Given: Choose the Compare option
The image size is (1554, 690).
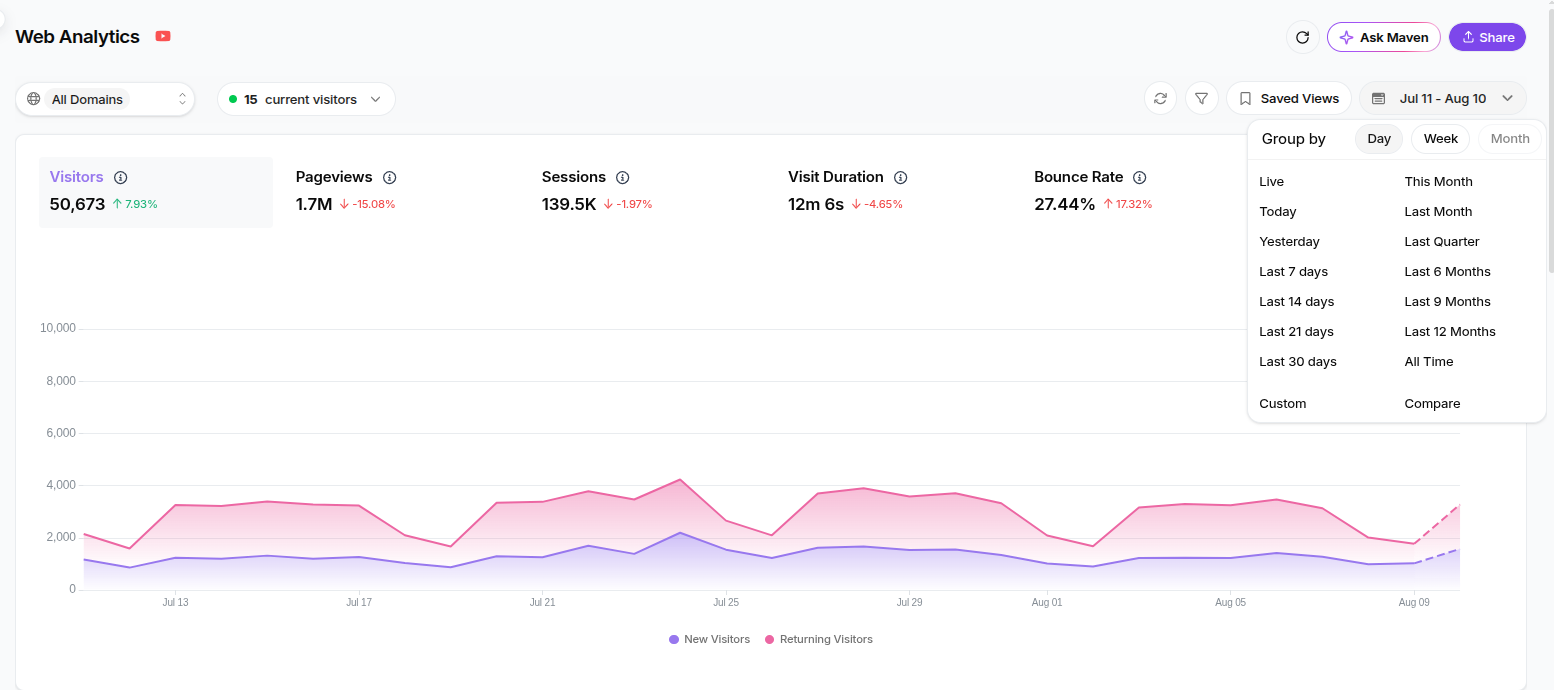Looking at the screenshot, I should [1433, 404].
